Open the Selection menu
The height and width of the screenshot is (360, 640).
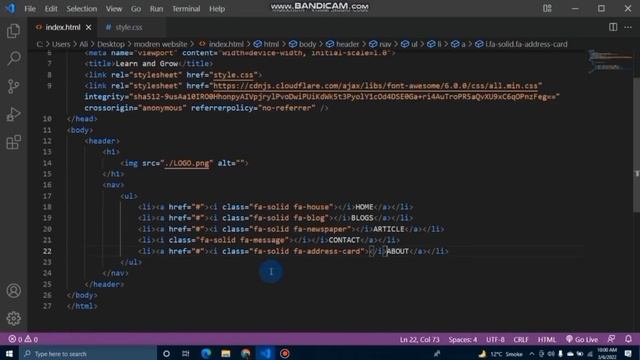coord(82,9)
